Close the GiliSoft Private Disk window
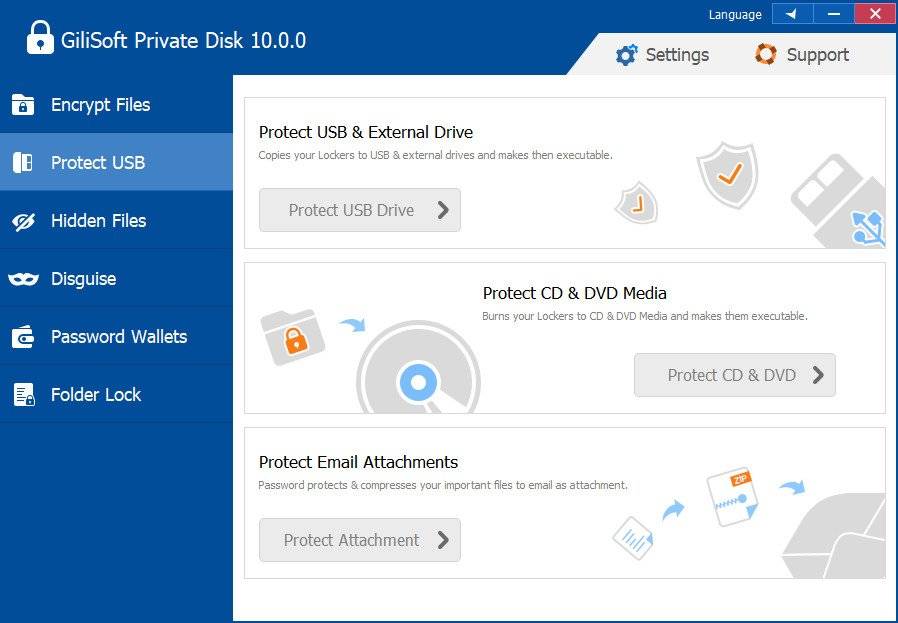The height and width of the screenshot is (623, 898). (x=875, y=14)
